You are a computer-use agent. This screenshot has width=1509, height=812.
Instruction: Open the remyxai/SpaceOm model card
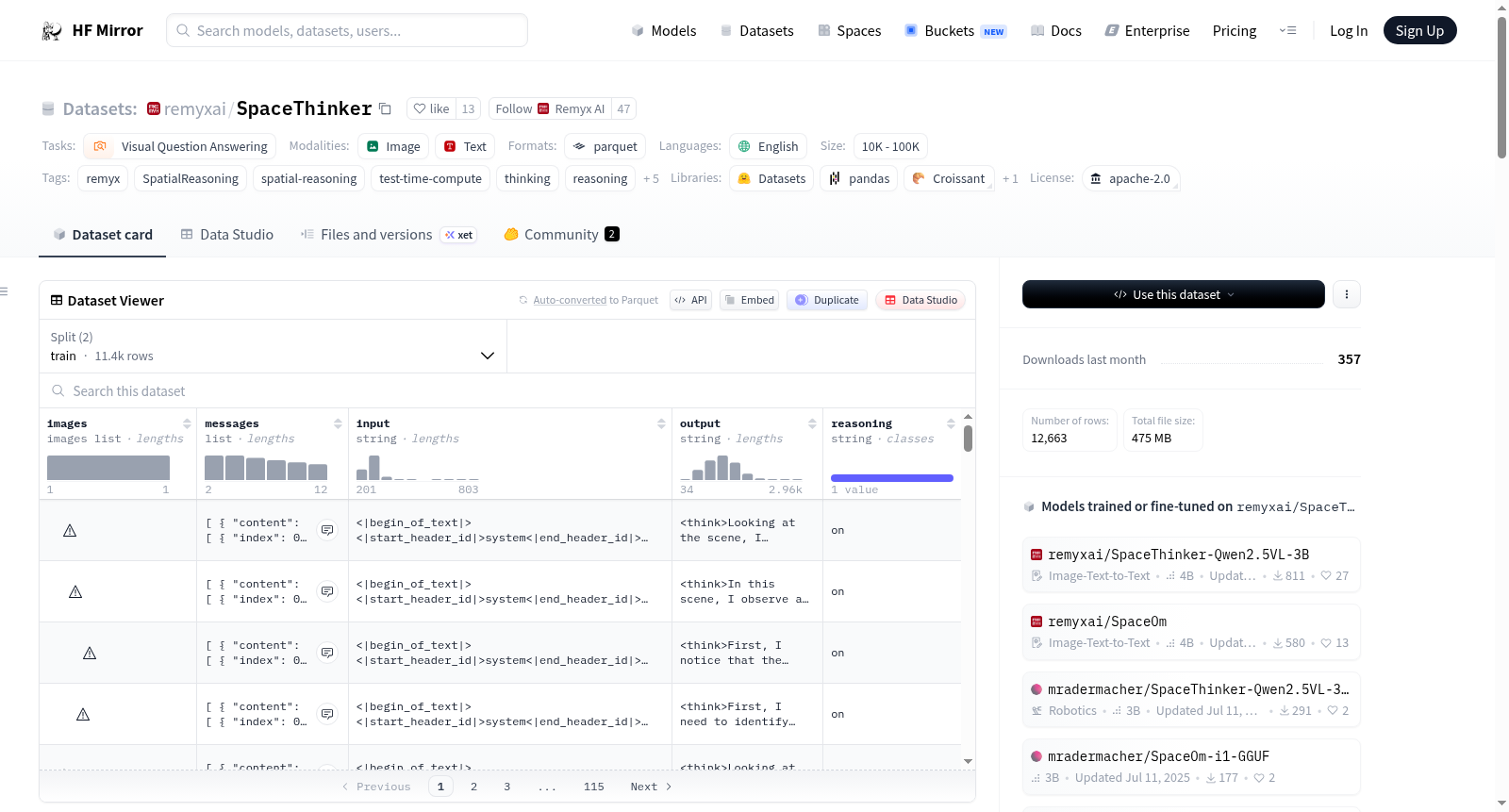[1191, 632]
